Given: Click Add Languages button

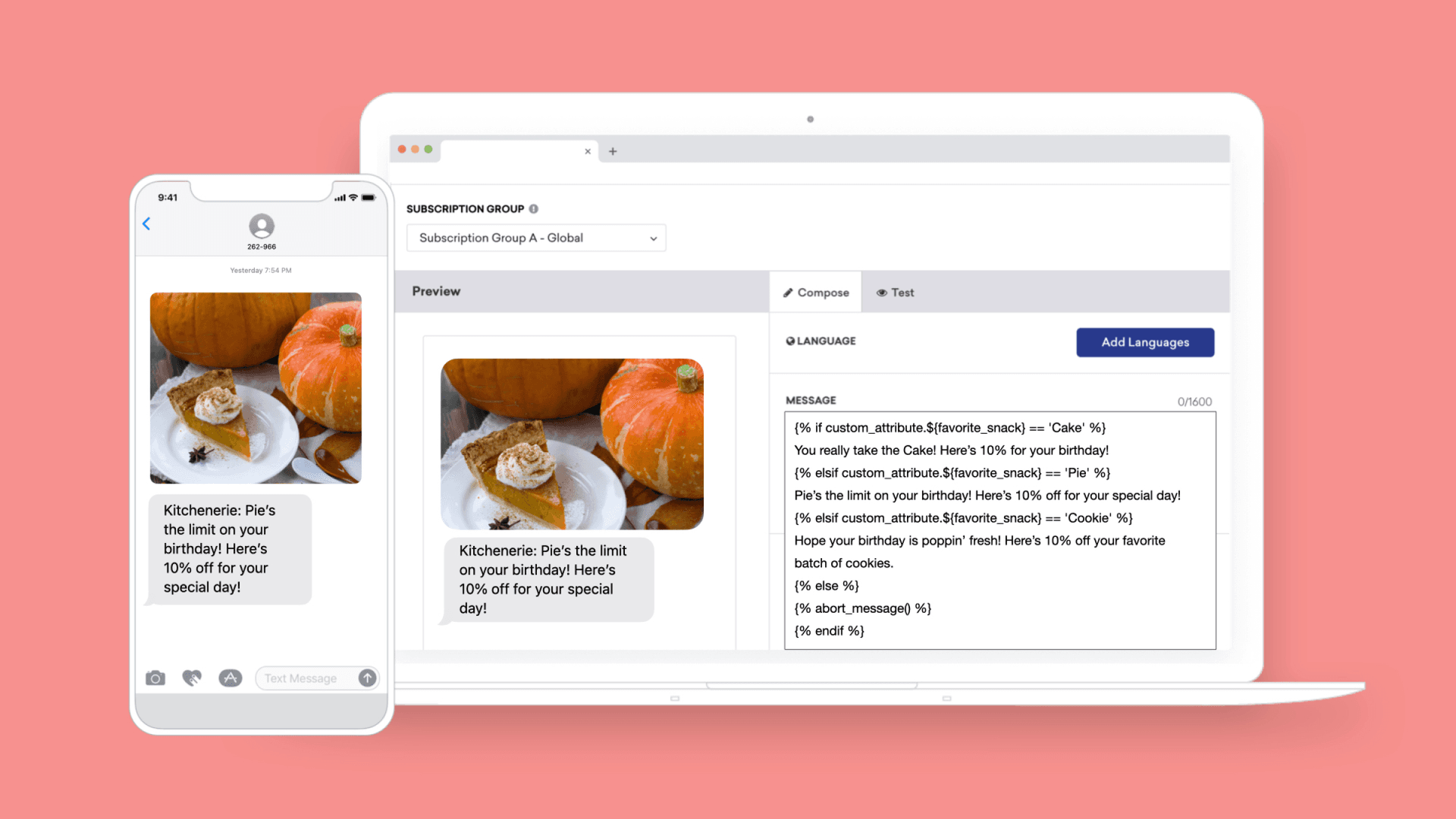Looking at the screenshot, I should coord(1145,342).
